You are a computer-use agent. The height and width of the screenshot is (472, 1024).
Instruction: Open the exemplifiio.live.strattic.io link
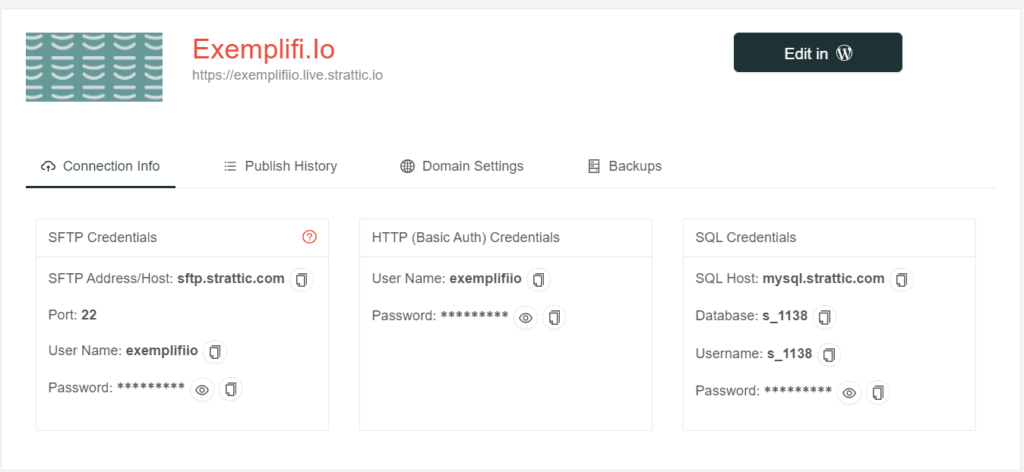[287, 75]
